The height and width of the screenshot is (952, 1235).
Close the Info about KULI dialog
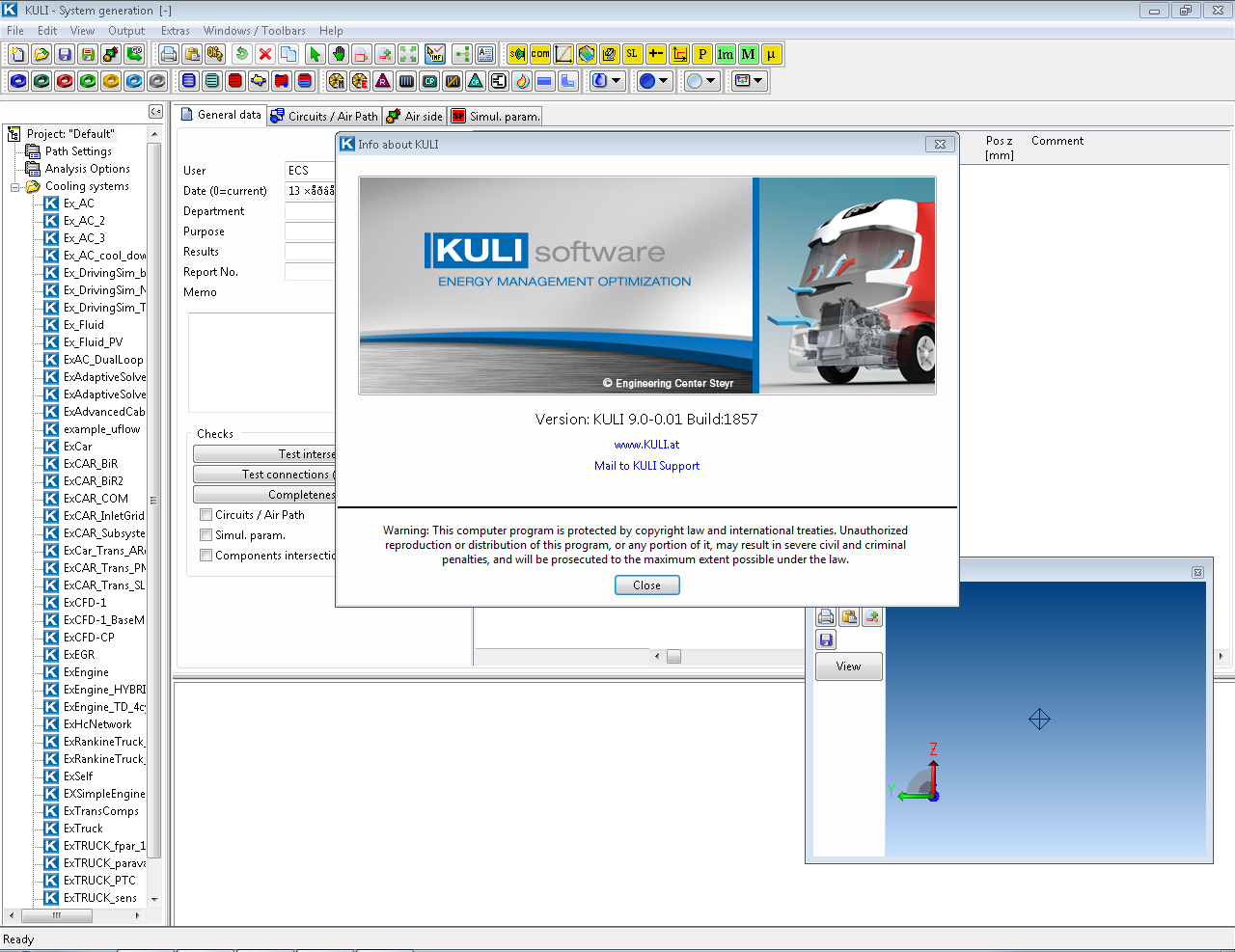tap(646, 585)
